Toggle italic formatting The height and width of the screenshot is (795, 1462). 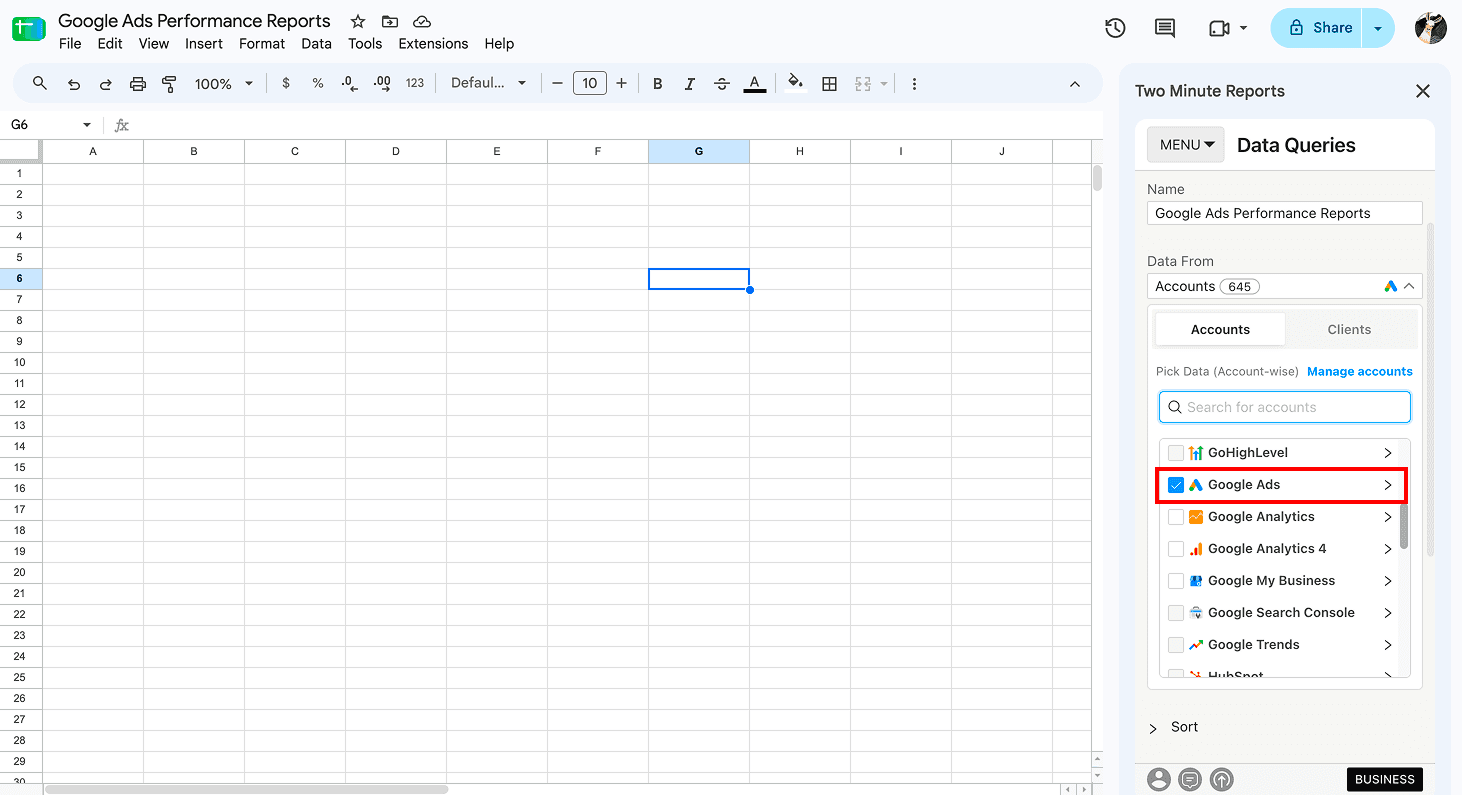(690, 84)
